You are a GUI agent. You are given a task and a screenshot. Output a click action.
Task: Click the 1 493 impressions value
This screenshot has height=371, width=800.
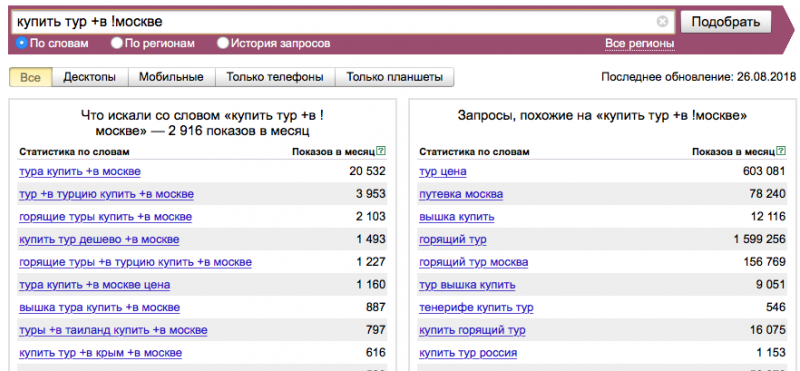370,239
